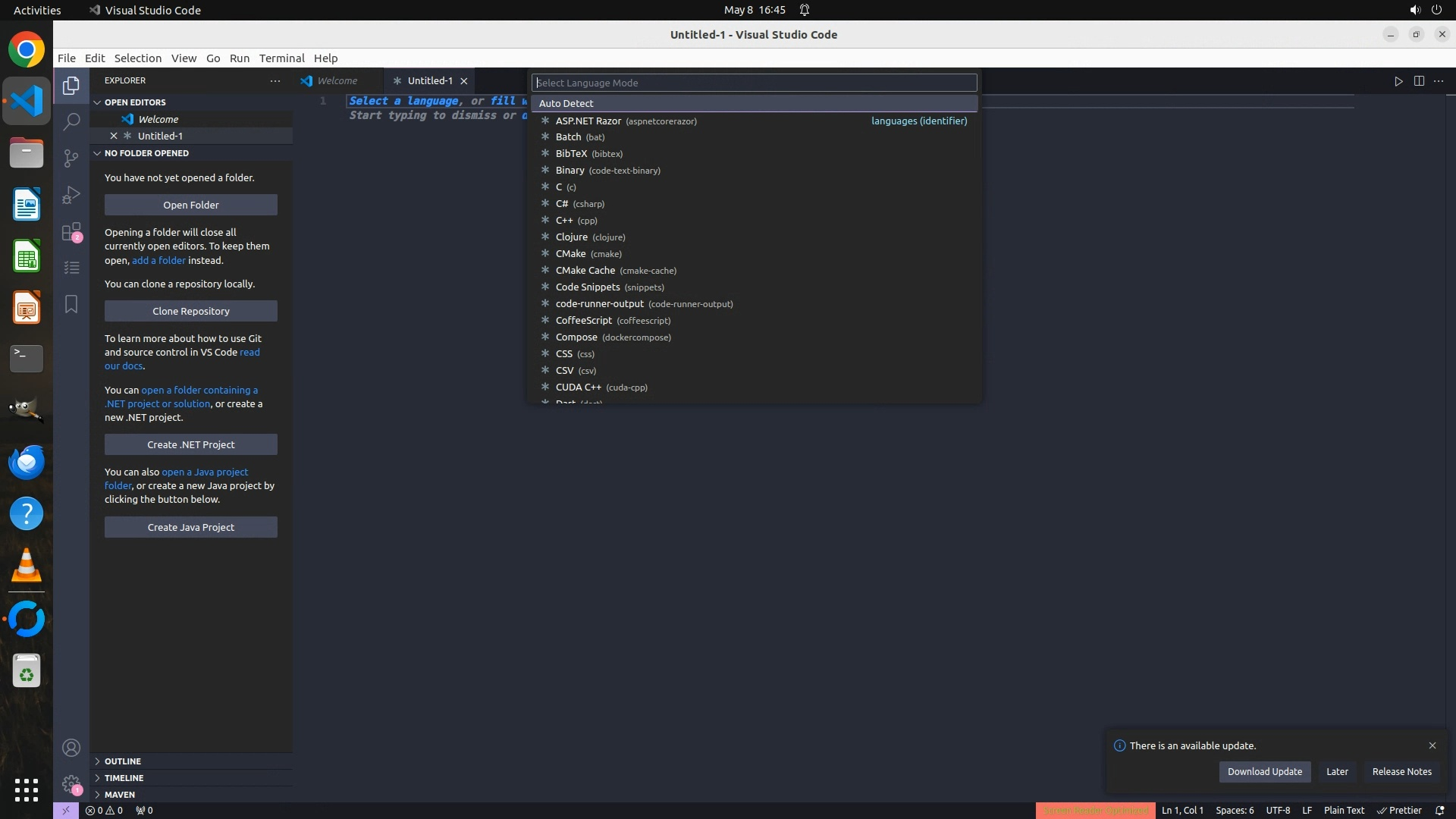1456x819 pixels.
Task: Collapse the Open Editors section
Action: pos(135,102)
